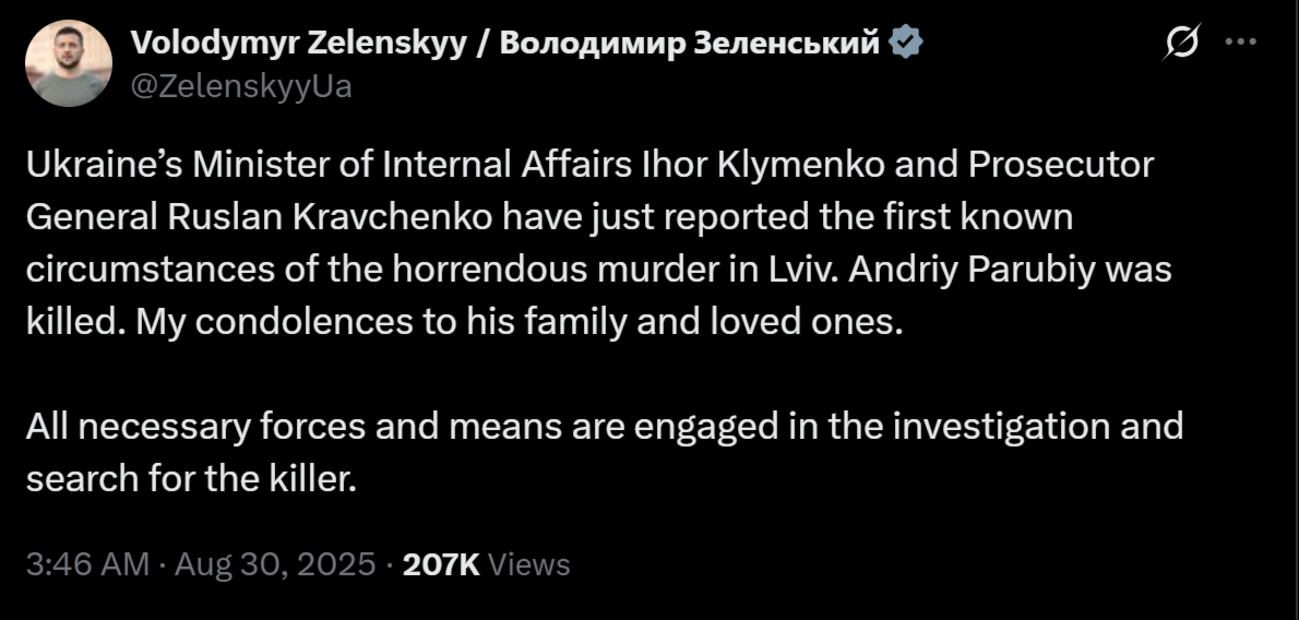Screen dimensions: 1299x620
Task: Click the Ukrainian name Володимир Зеленський
Action: pos(689,43)
